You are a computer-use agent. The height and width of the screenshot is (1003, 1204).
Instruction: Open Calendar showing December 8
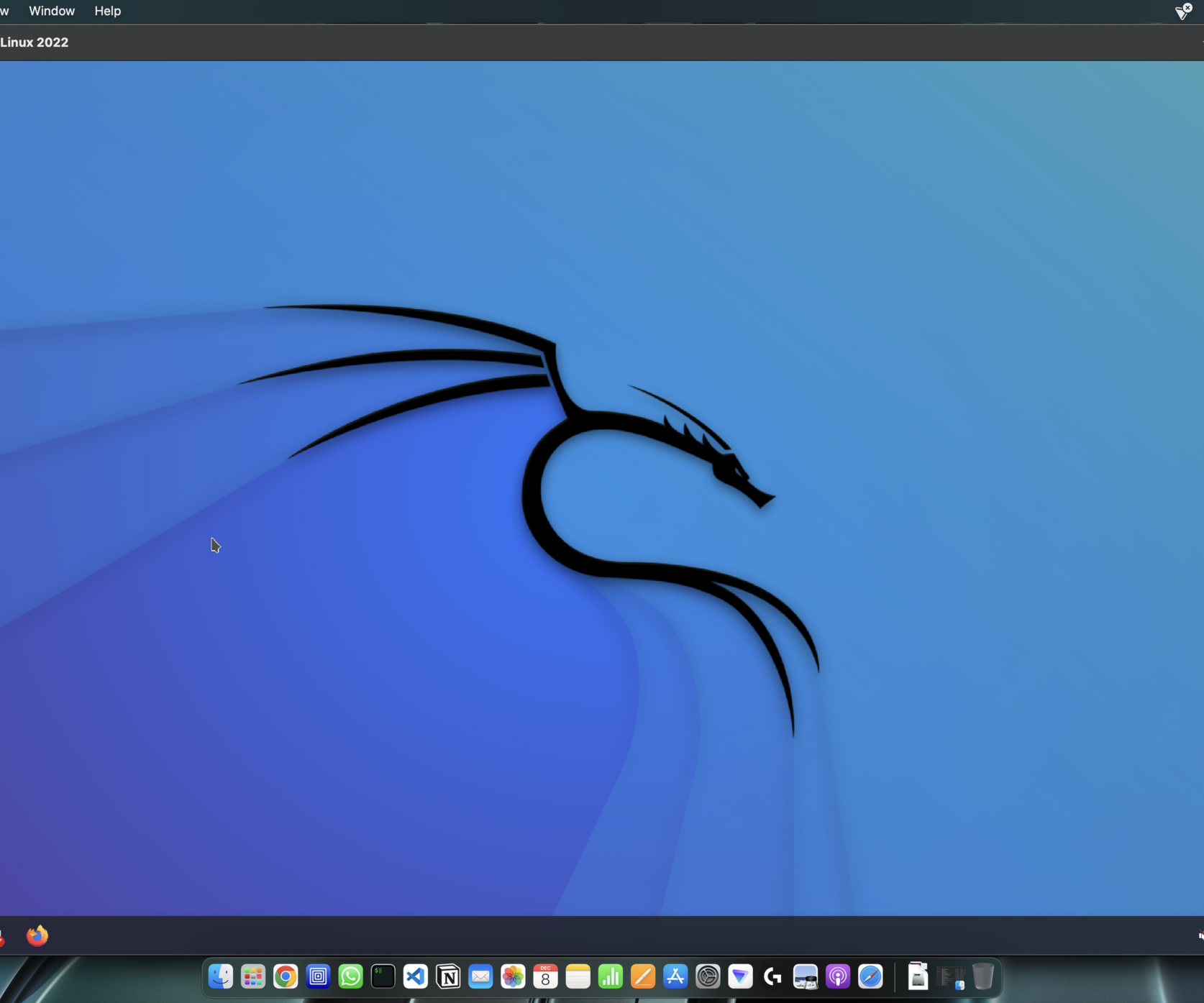pos(545,976)
